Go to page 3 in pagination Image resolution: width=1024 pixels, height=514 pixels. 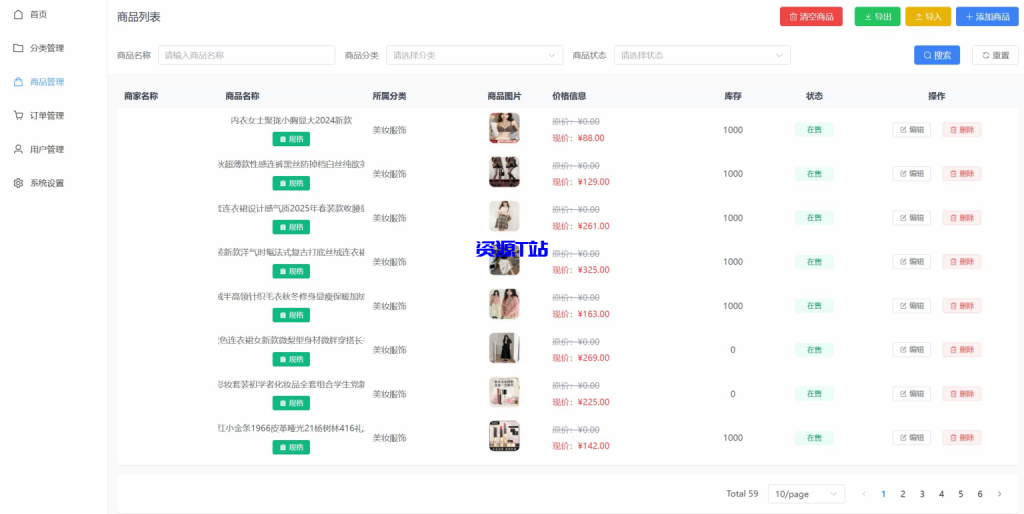(922, 494)
